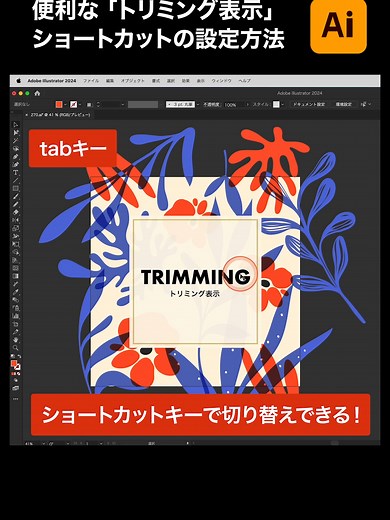Select the Hand tool

[x=16, y=340]
